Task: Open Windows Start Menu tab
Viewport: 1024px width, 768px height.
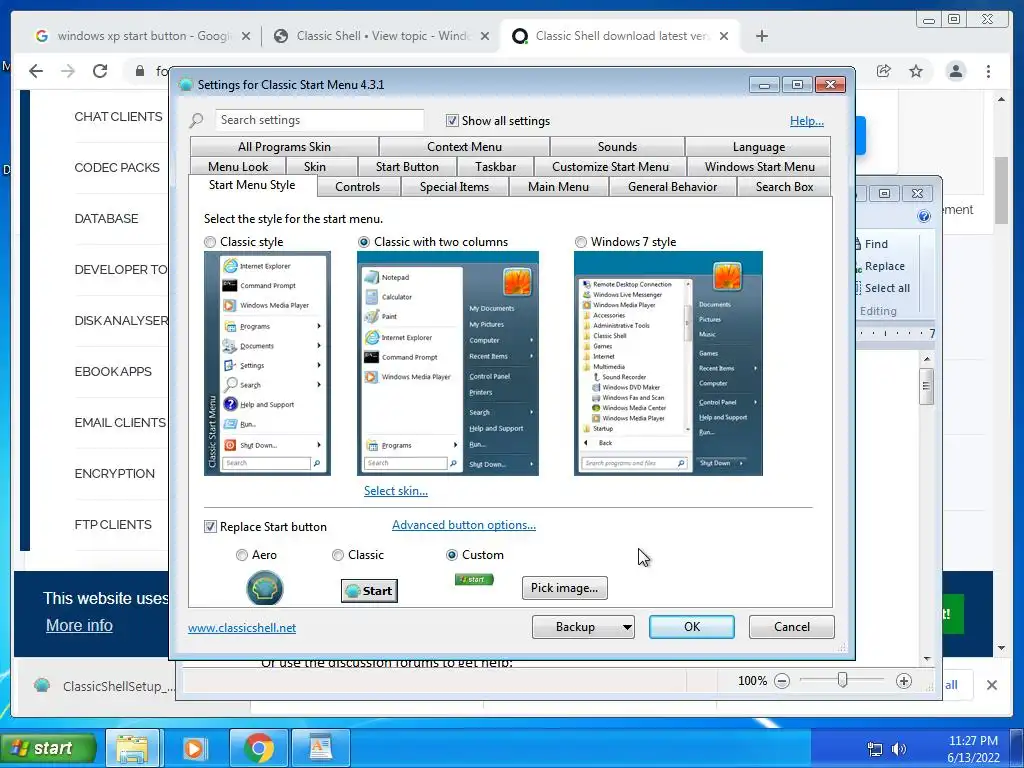Action: click(759, 167)
